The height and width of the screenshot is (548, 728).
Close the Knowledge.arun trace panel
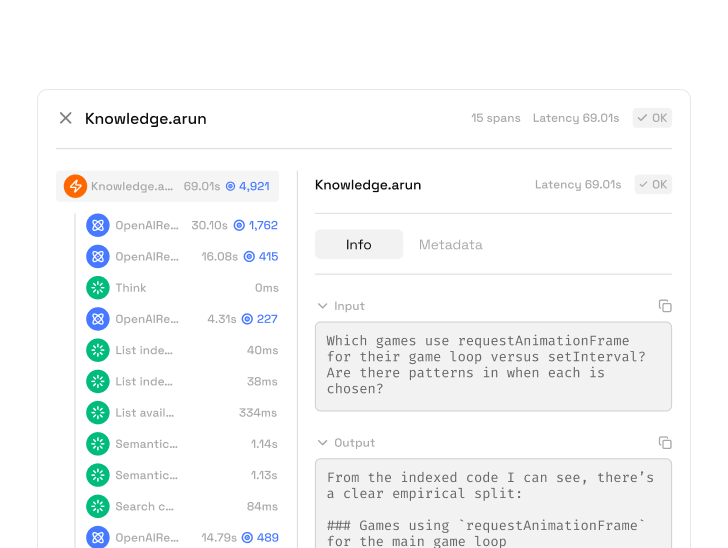tap(66, 118)
